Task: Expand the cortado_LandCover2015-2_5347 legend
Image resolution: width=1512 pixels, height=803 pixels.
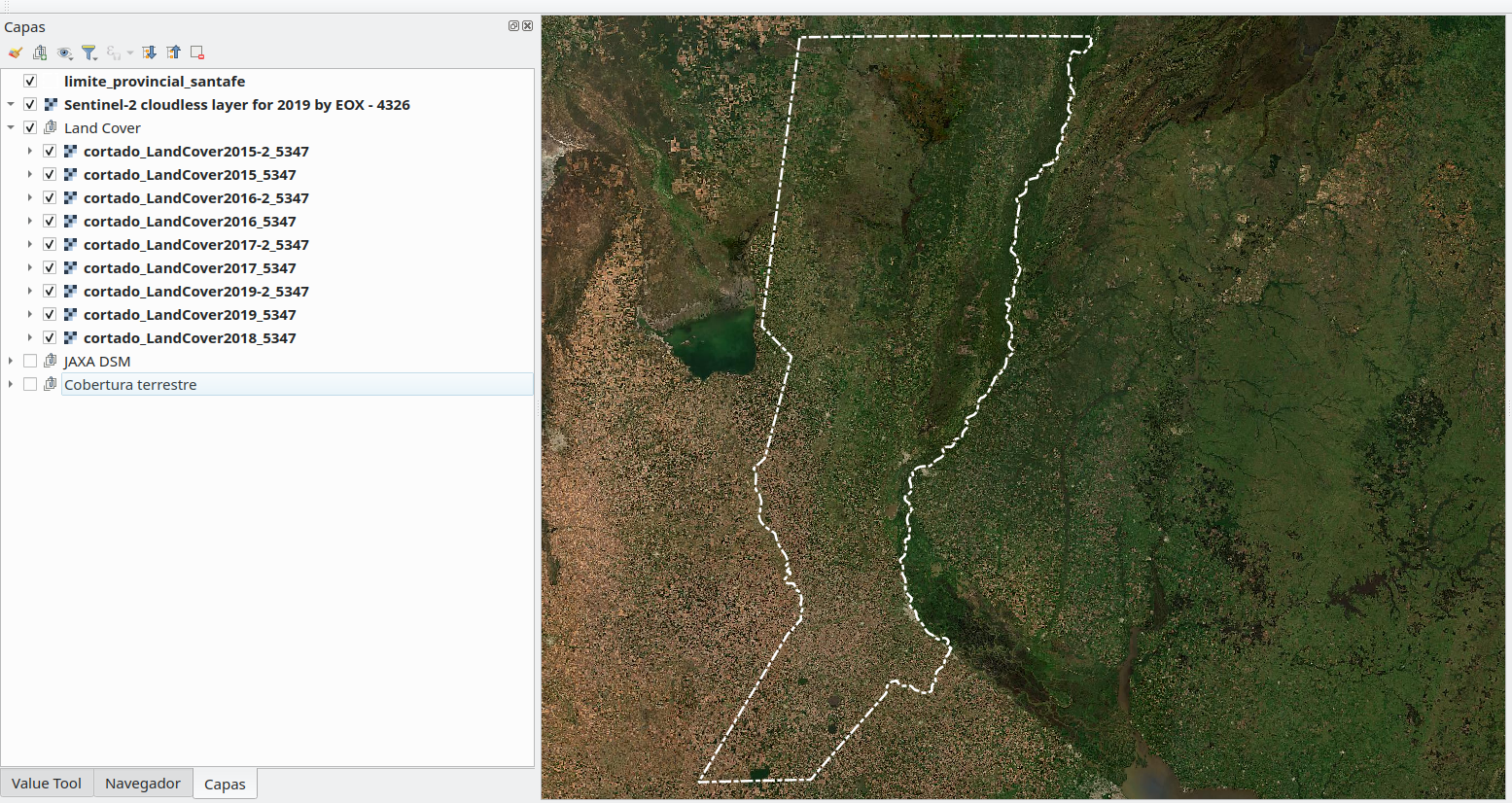Action: coord(30,152)
